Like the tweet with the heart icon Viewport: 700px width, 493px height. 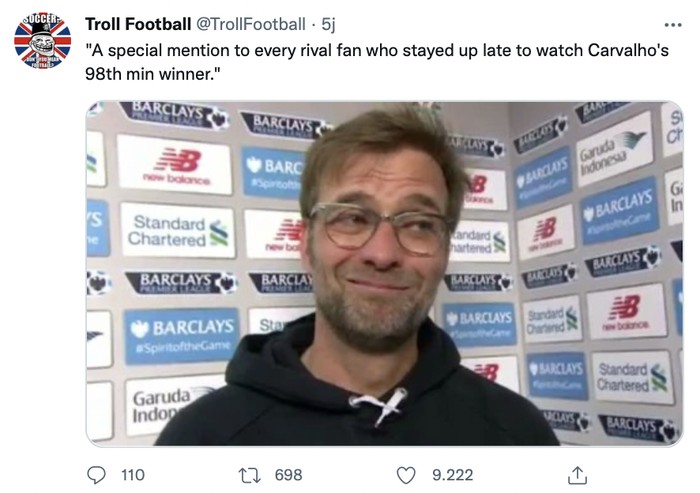click(x=406, y=475)
